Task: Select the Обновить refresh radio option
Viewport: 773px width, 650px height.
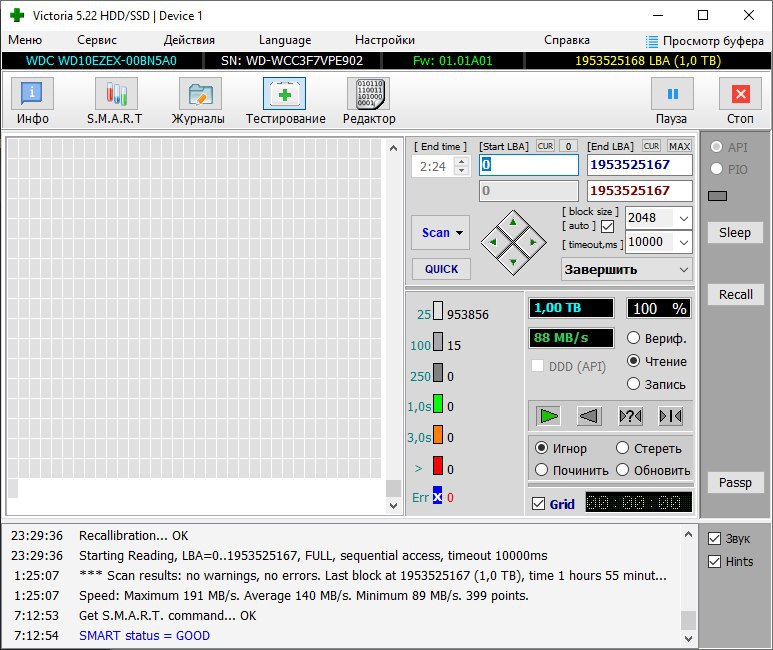Action: point(623,469)
